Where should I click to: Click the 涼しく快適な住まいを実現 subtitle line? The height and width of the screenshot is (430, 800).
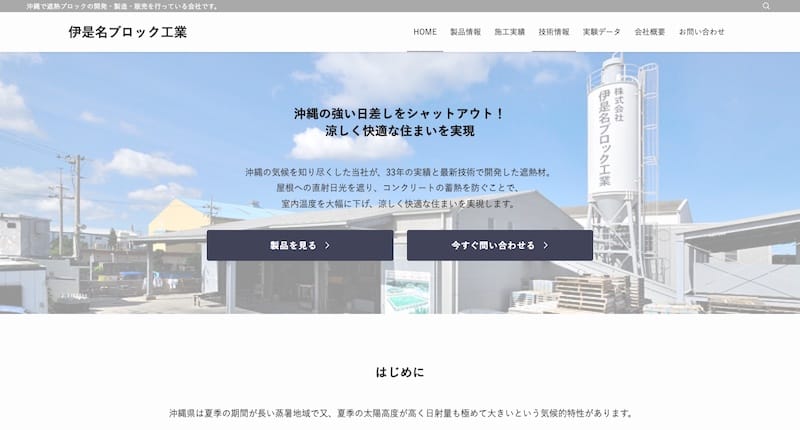coord(400,131)
